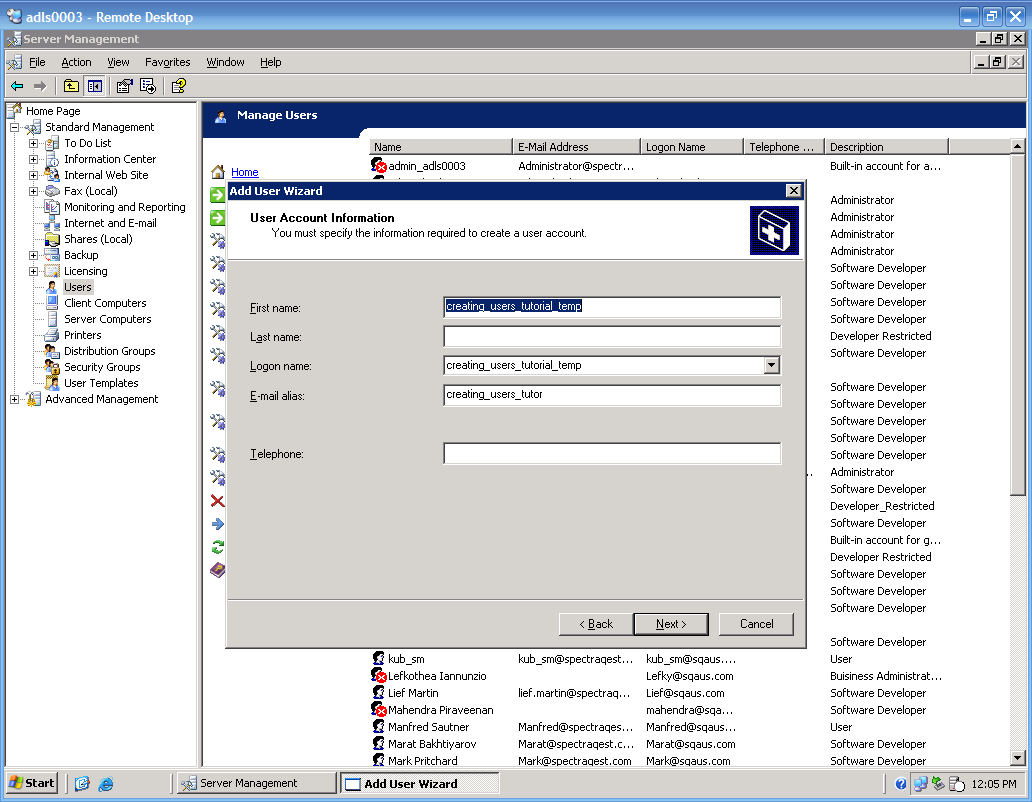Collapse the Standard Management tree node
Screen dimensions: 1032x802
pyautogui.click(x=15, y=128)
